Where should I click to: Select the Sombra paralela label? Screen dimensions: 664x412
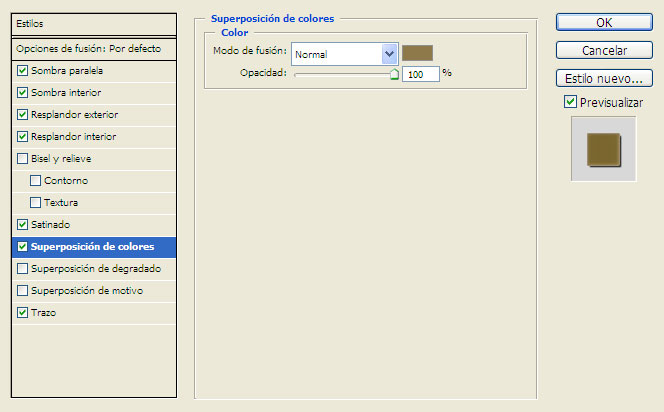(67, 71)
